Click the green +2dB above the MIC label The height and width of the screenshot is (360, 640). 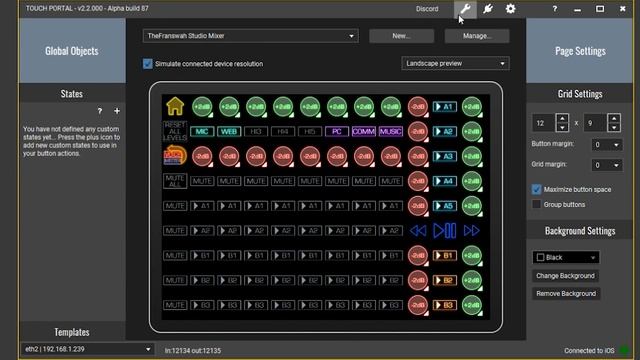pos(202,107)
